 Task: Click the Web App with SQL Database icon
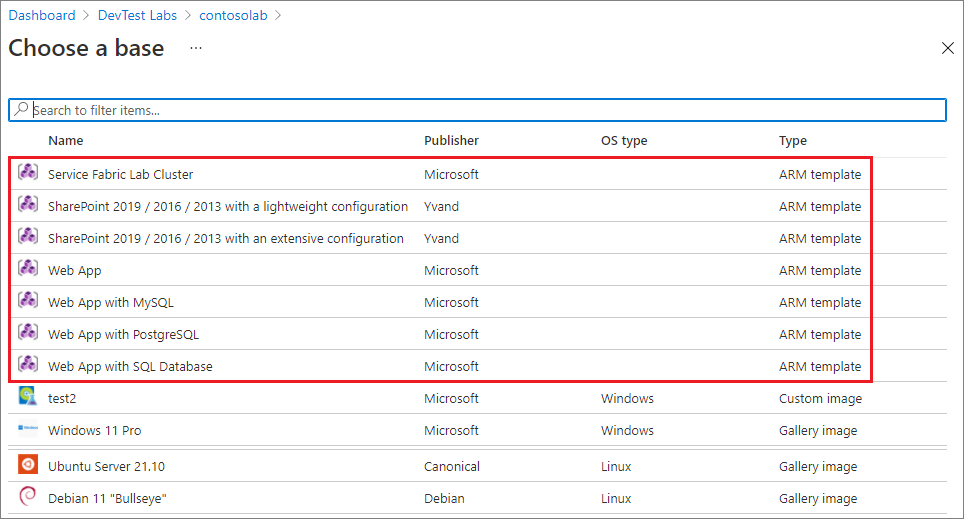pos(28,363)
